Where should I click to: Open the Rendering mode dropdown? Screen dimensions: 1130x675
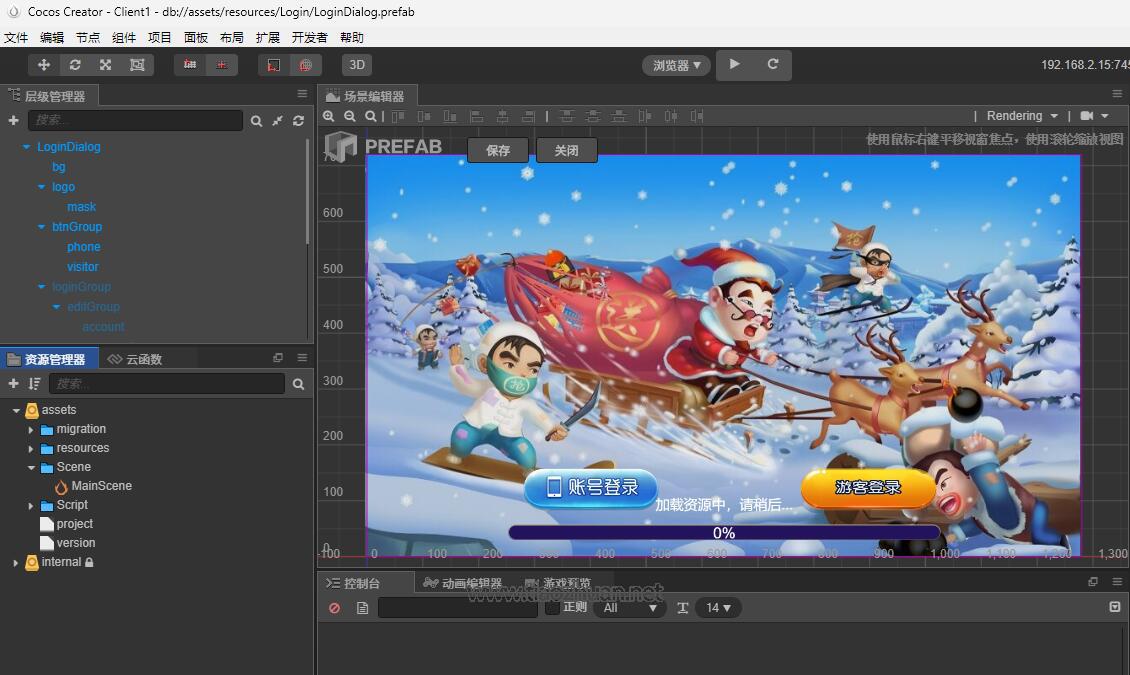pyautogui.click(x=1022, y=116)
